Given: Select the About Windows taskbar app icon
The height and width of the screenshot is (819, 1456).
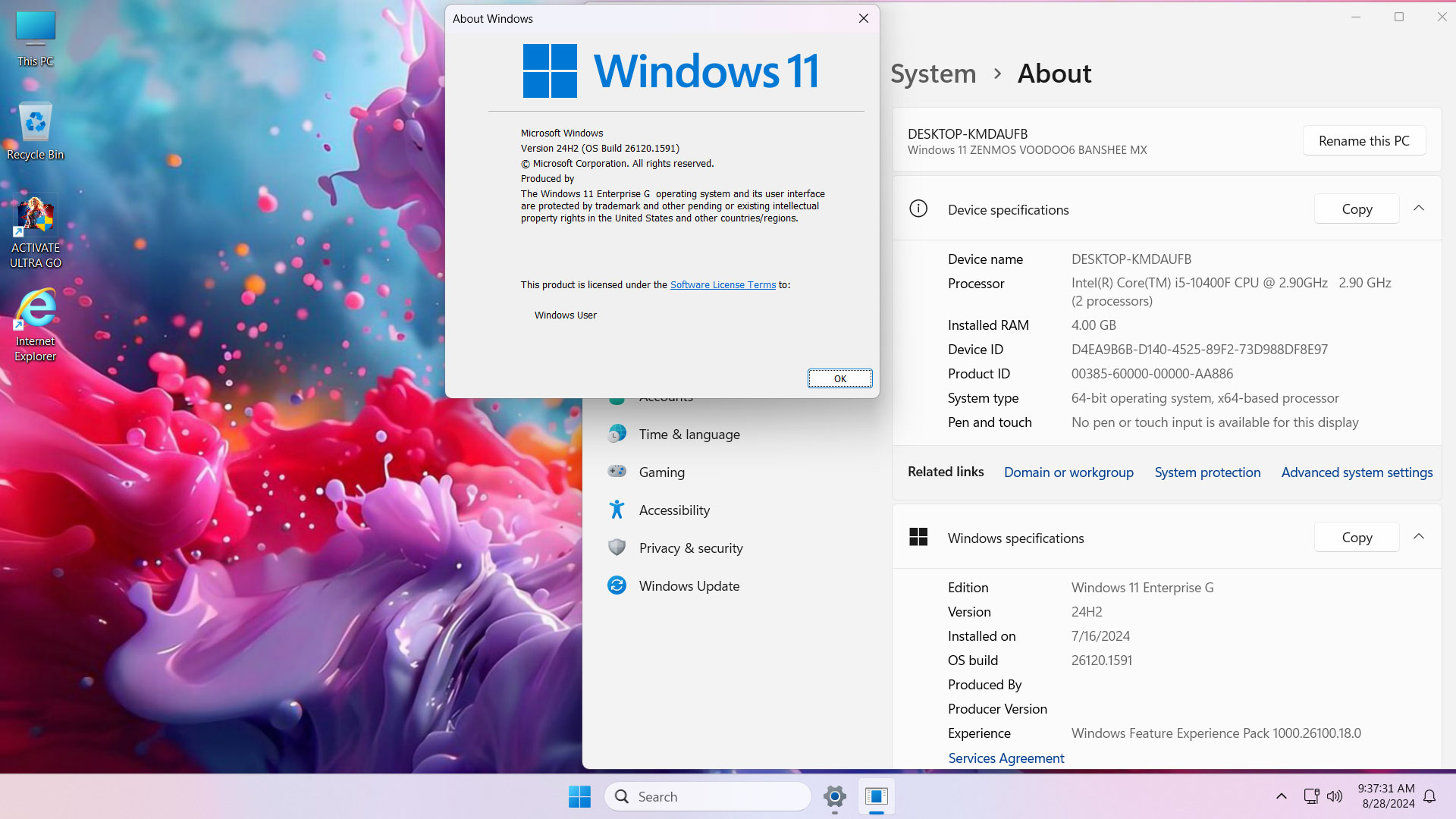Looking at the screenshot, I should coord(877,796).
